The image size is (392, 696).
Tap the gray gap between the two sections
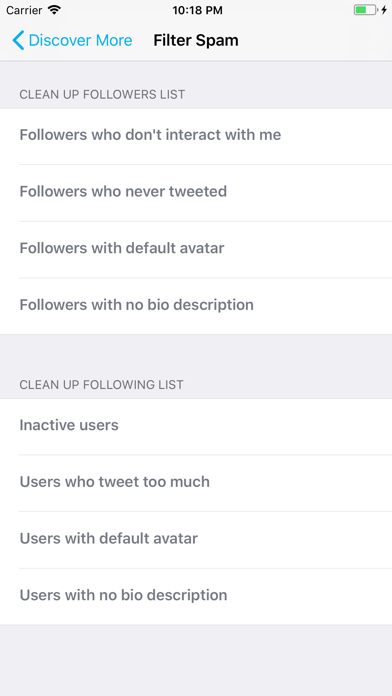click(x=196, y=353)
